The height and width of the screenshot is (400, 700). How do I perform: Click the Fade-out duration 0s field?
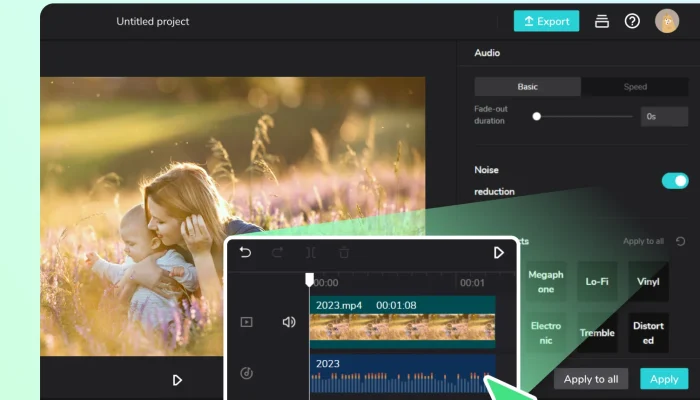pyautogui.click(x=664, y=117)
